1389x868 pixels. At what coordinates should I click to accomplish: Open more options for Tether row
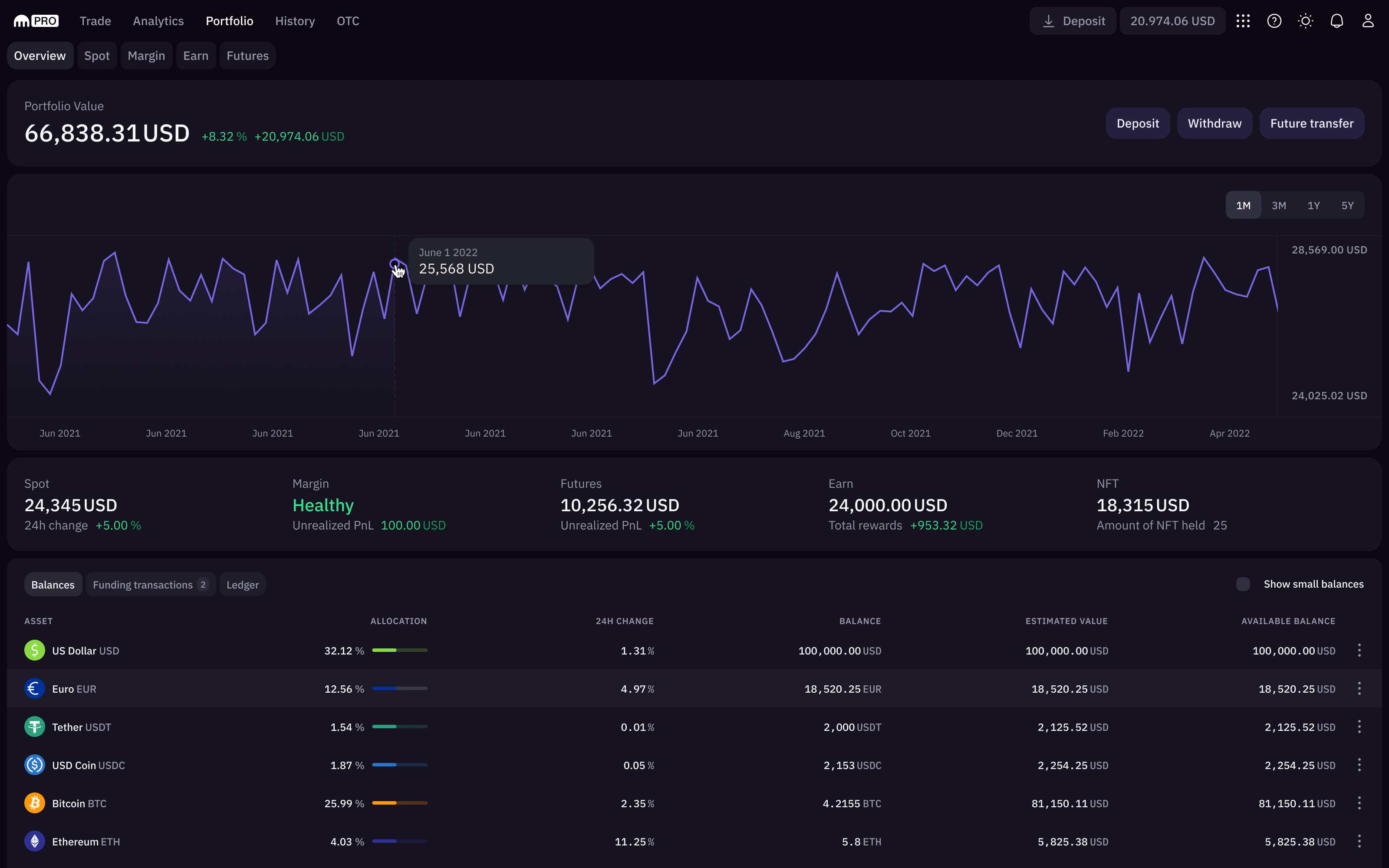pos(1359,727)
